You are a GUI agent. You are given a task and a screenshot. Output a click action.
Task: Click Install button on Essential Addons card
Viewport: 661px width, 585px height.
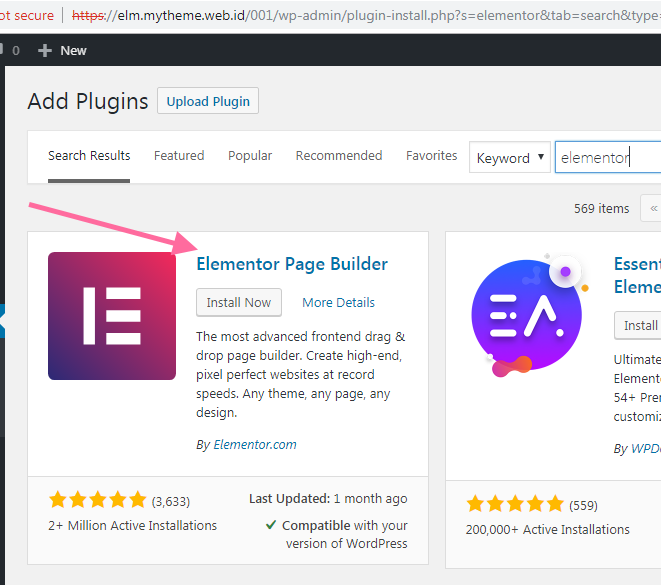coord(637,325)
